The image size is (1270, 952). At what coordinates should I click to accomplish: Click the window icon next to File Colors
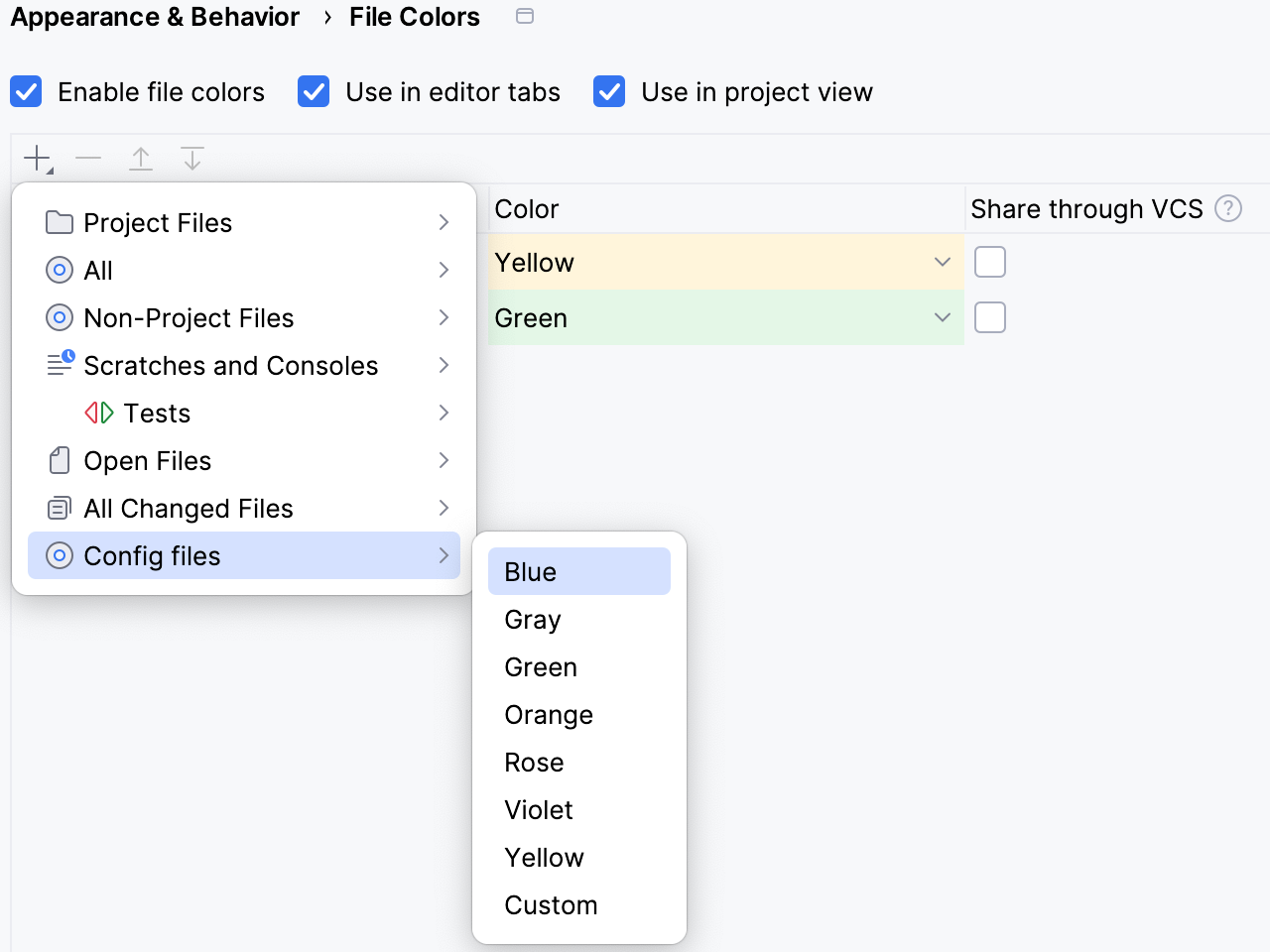[525, 17]
